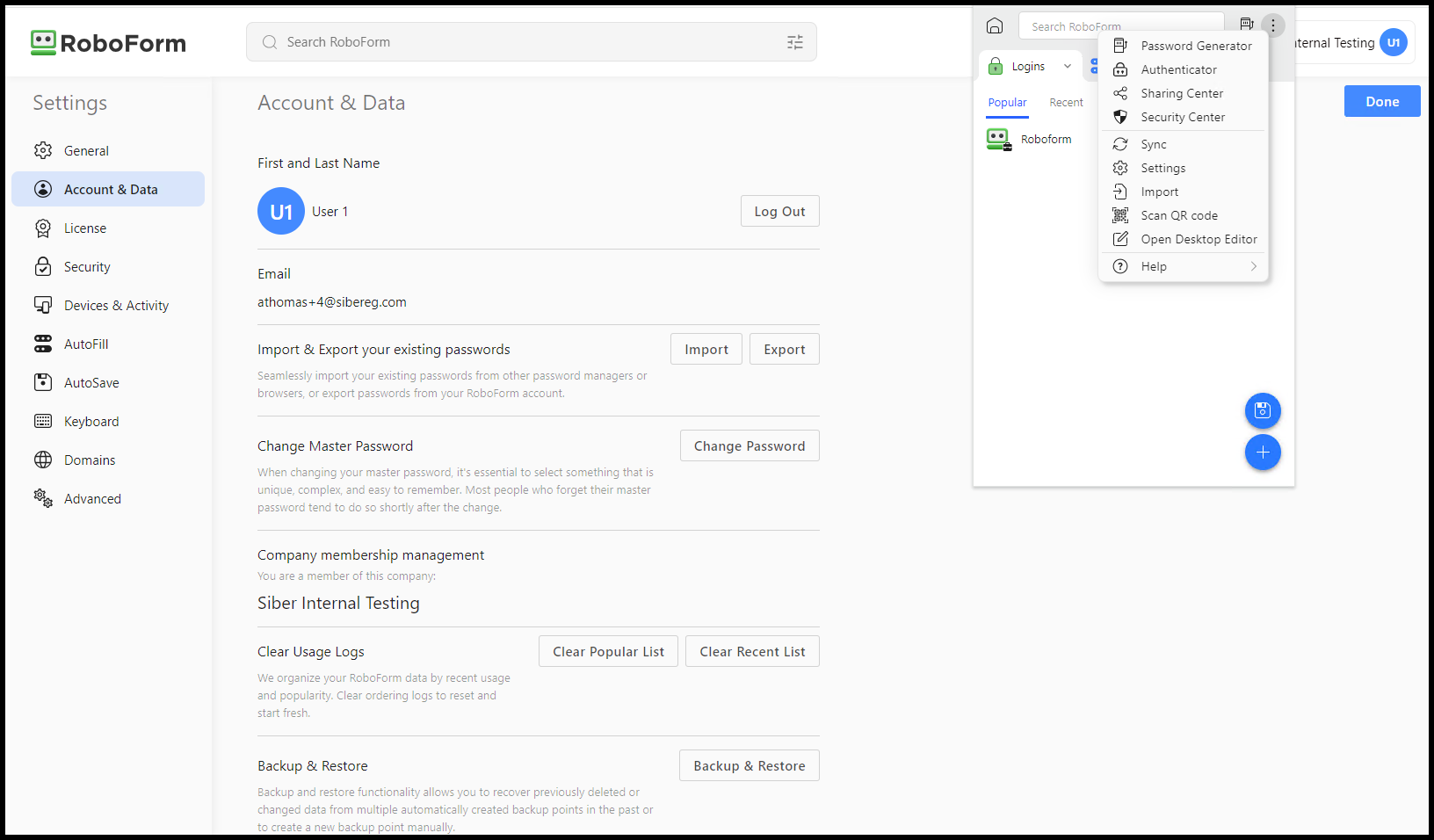Click the home icon in the extension popup
1434x840 pixels.
[x=994, y=25]
